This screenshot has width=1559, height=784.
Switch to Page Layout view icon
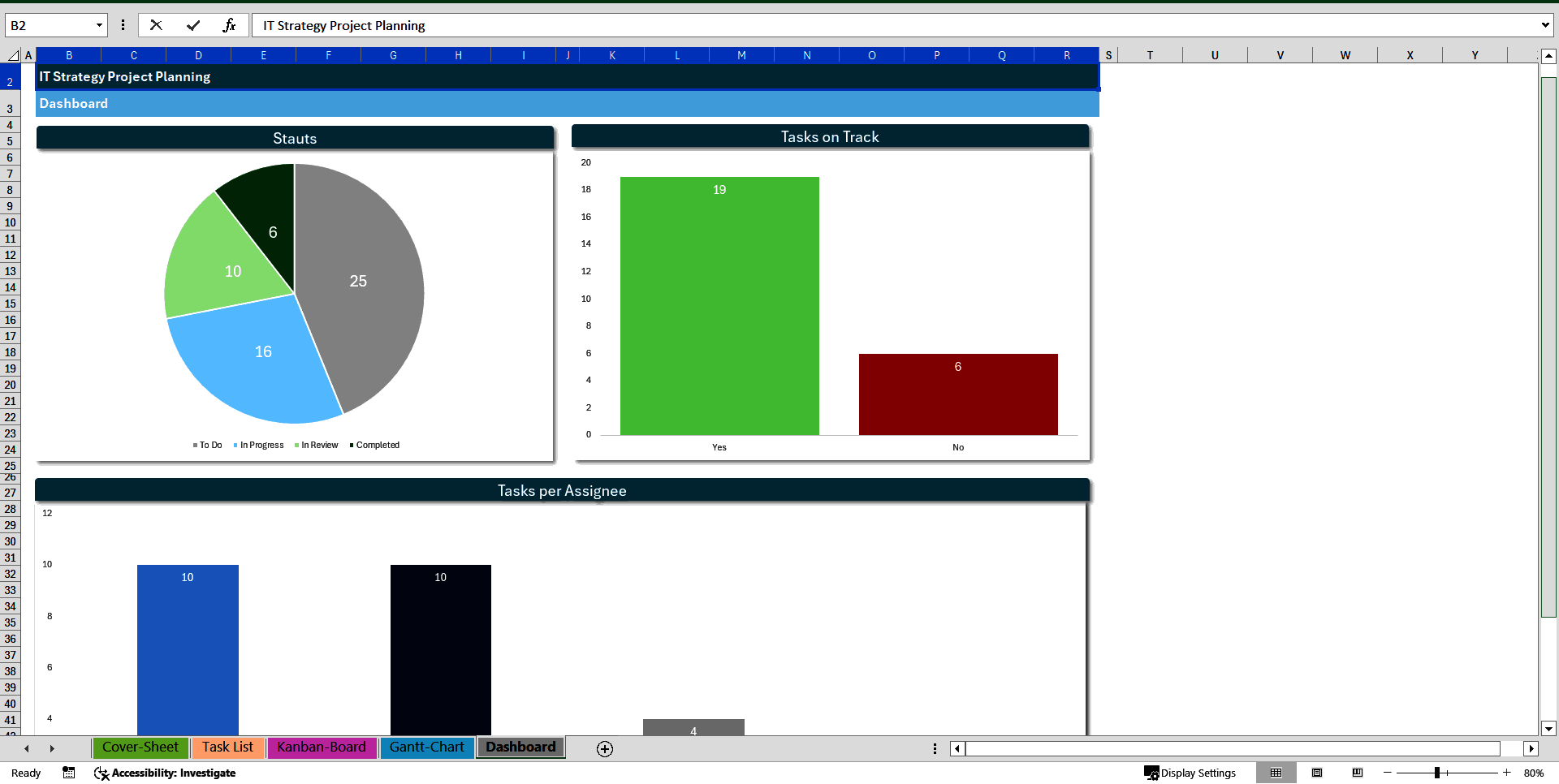(1317, 773)
